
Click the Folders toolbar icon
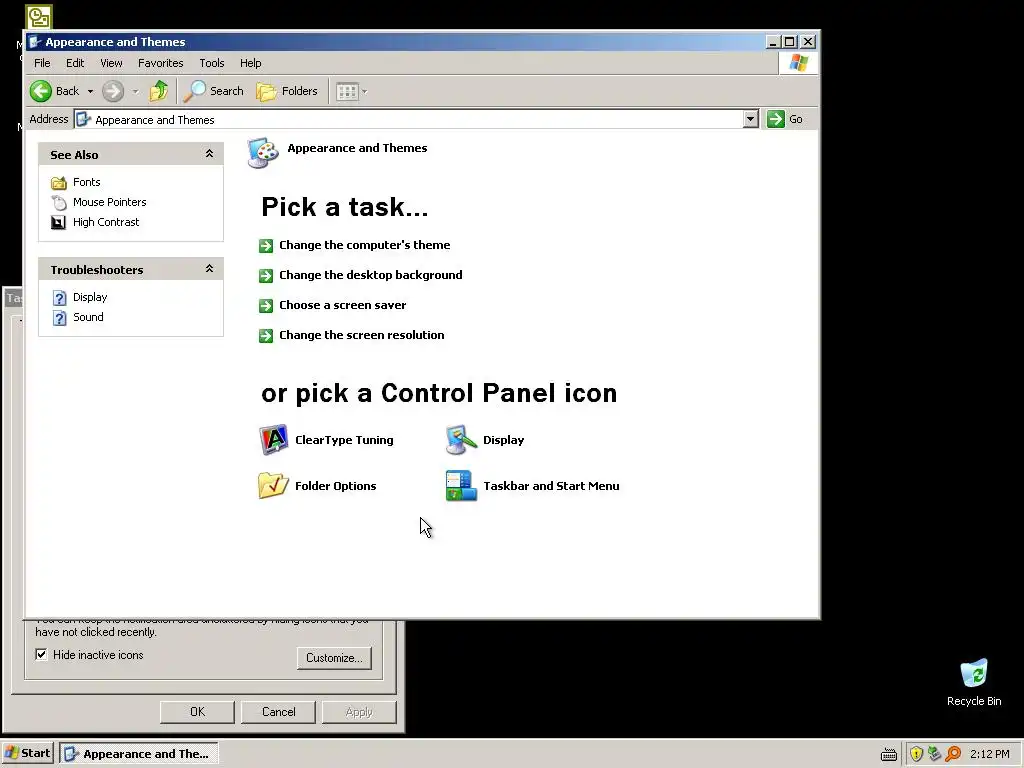pos(266,91)
